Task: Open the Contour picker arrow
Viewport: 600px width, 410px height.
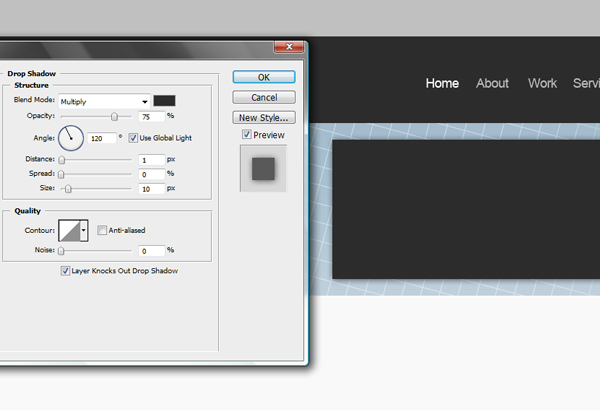Action: (84, 230)
